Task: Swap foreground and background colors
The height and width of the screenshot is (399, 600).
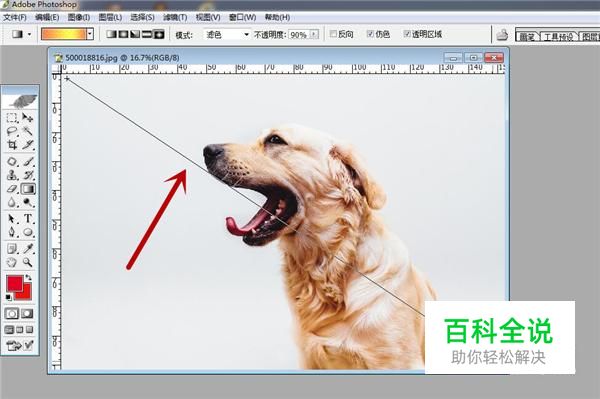Action: point(28,277)
